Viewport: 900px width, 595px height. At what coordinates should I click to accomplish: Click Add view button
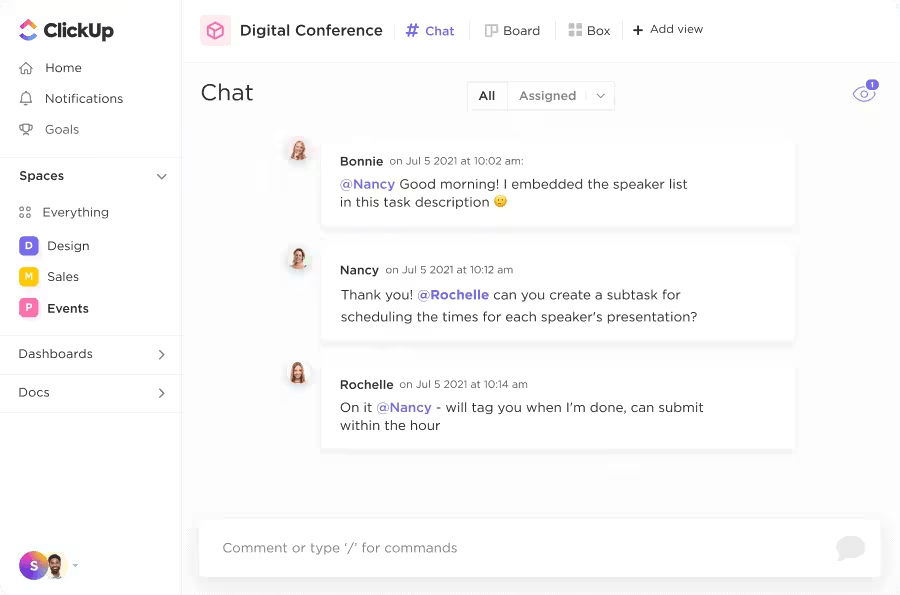pos(668,30)
